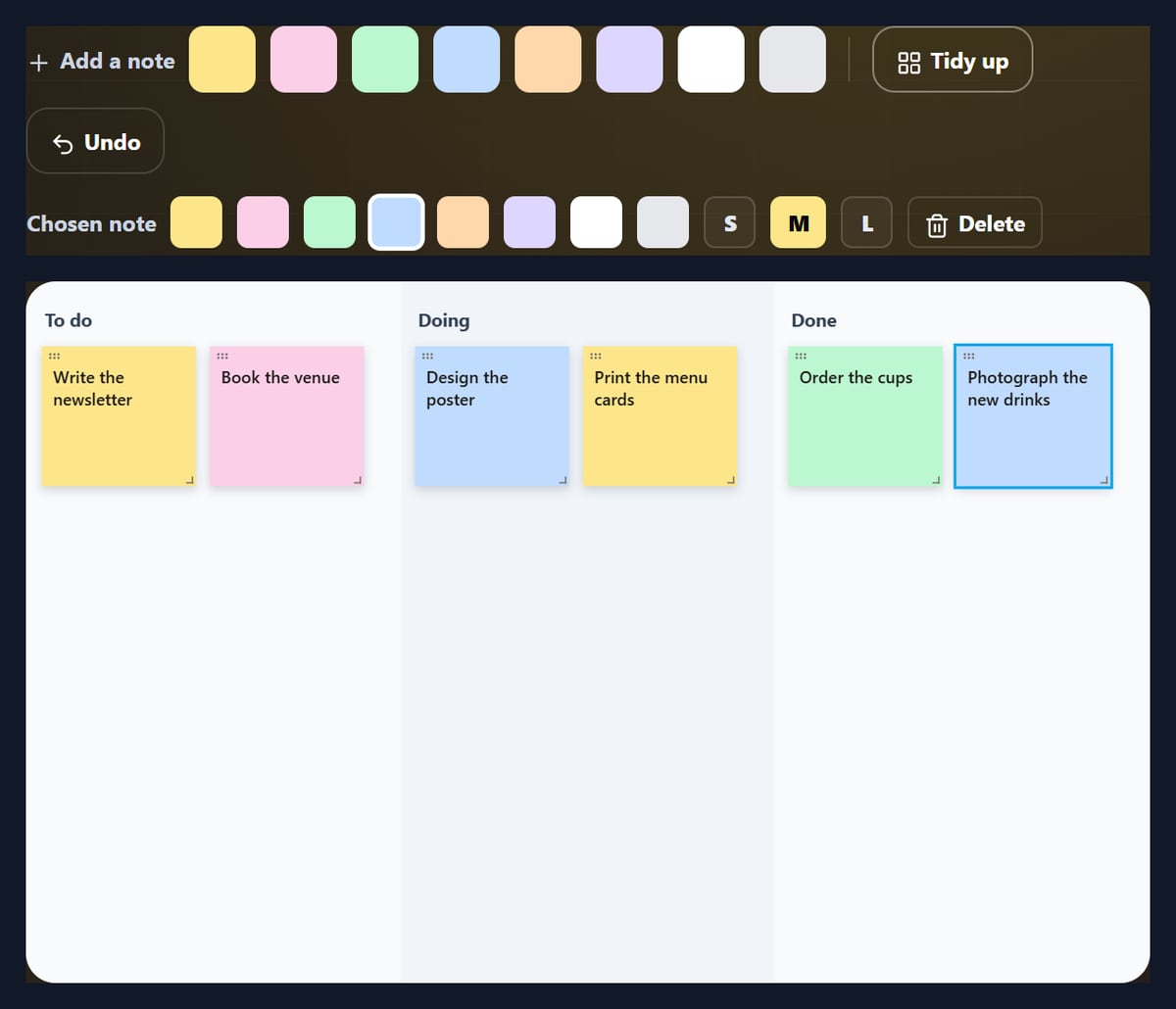Viewport: 1176px width, 1009px height.
Task: Click the resize corner of Write the newsletter note
Action: (189, 479)
